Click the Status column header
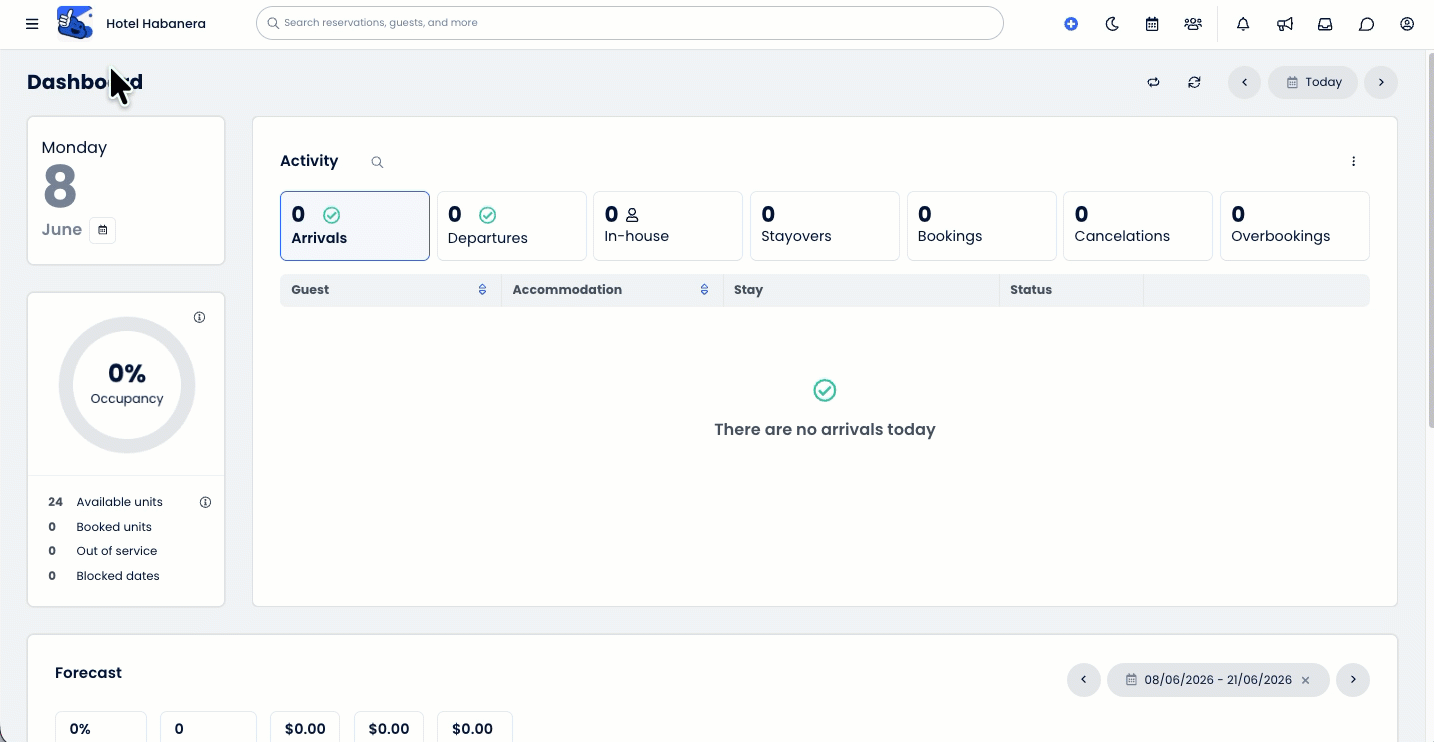 point(1070,289)
